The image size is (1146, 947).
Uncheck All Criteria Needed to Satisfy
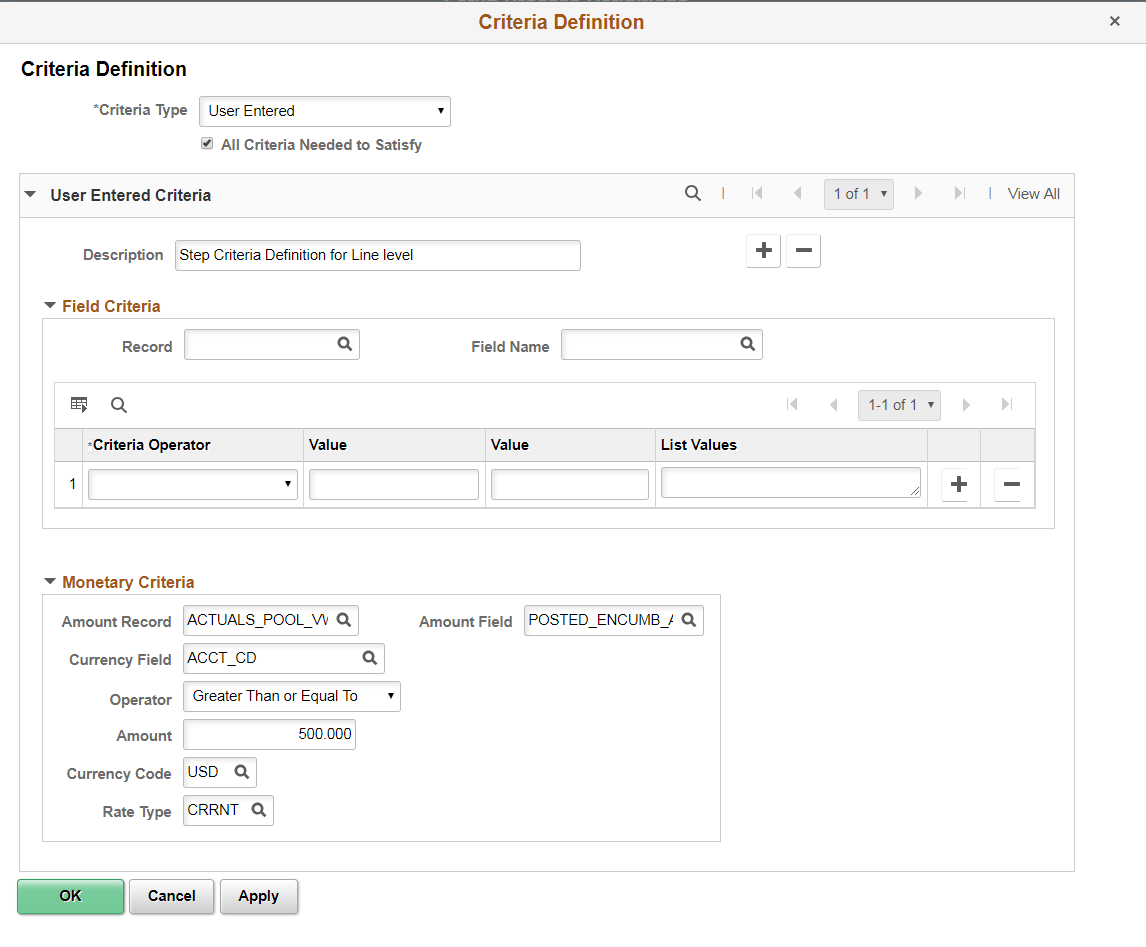coord(206,143)
